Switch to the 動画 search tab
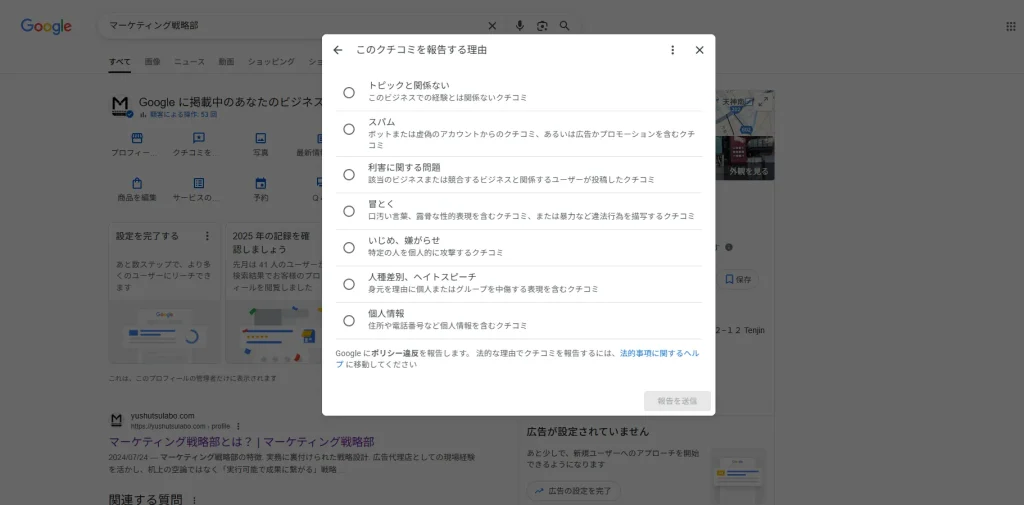Screen dimensions: 1024x505 [x=226, y=62]
